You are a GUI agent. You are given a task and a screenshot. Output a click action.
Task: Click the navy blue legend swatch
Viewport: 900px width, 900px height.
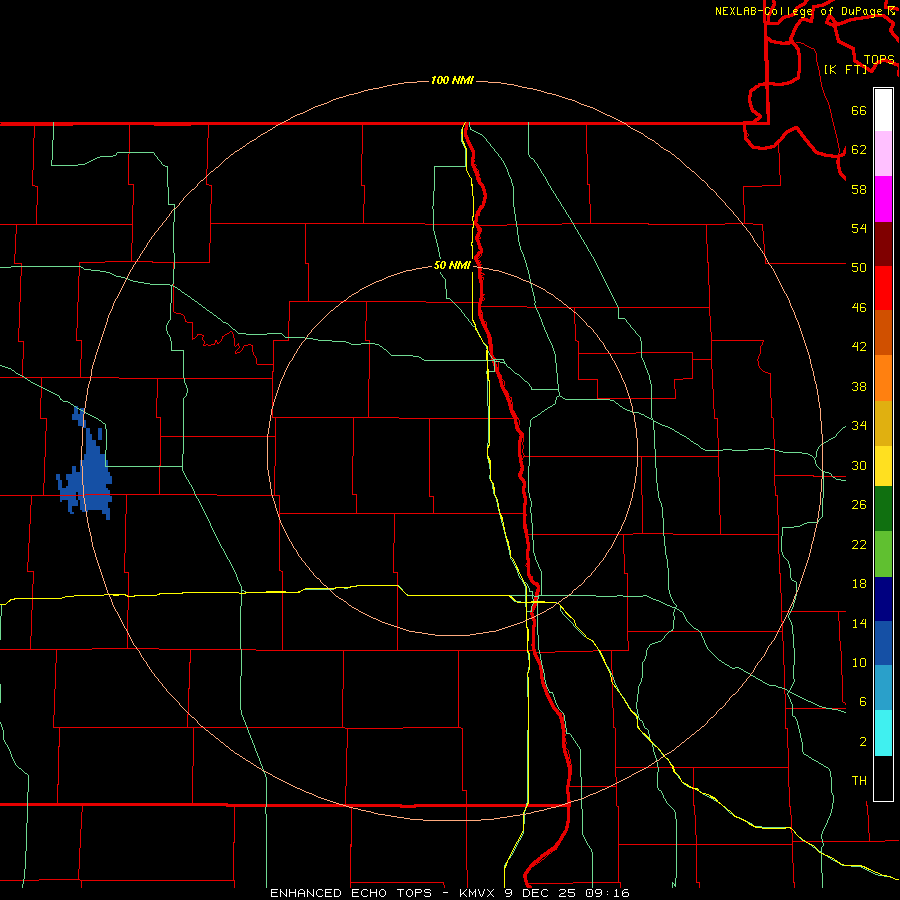[x=883, y=599]
